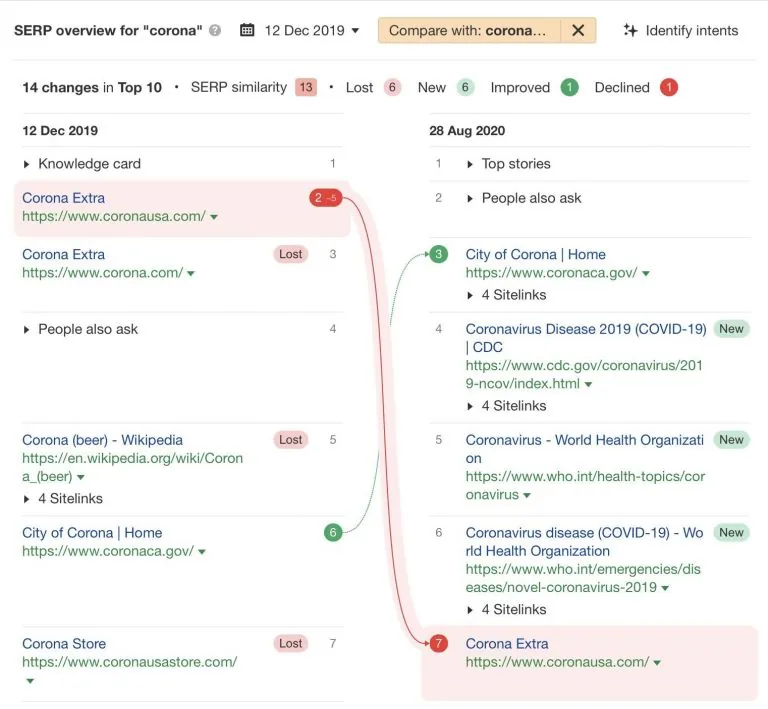
Task: Click the green position 3 badge
Action: coord(438,254)
